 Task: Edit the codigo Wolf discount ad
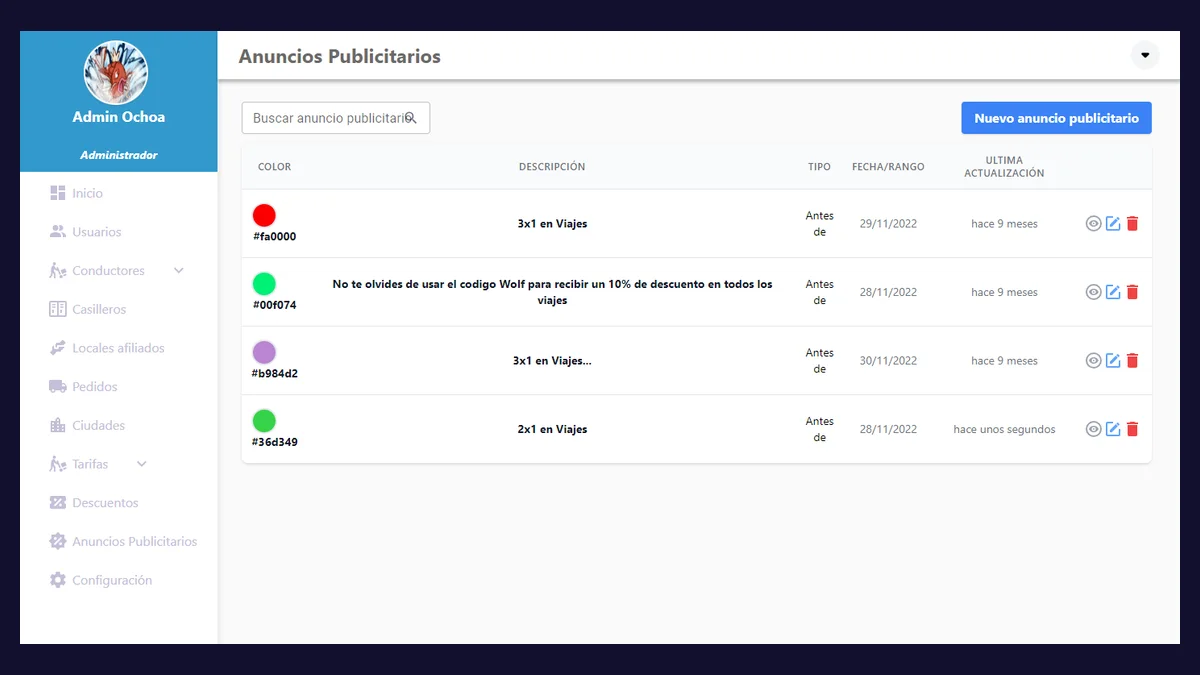tap(1113, 292)
